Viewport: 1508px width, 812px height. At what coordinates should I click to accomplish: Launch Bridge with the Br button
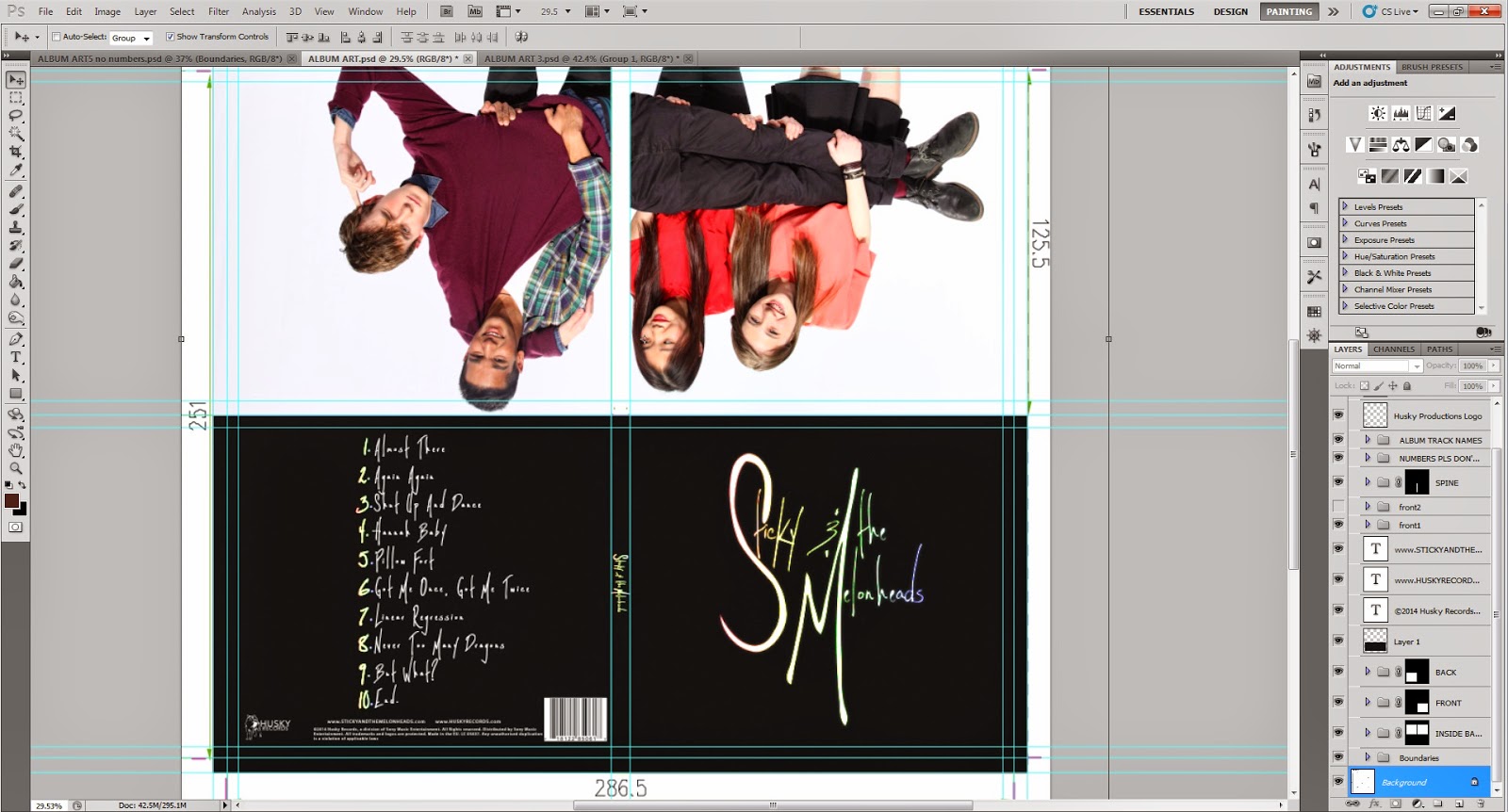[x=448, y=11]
